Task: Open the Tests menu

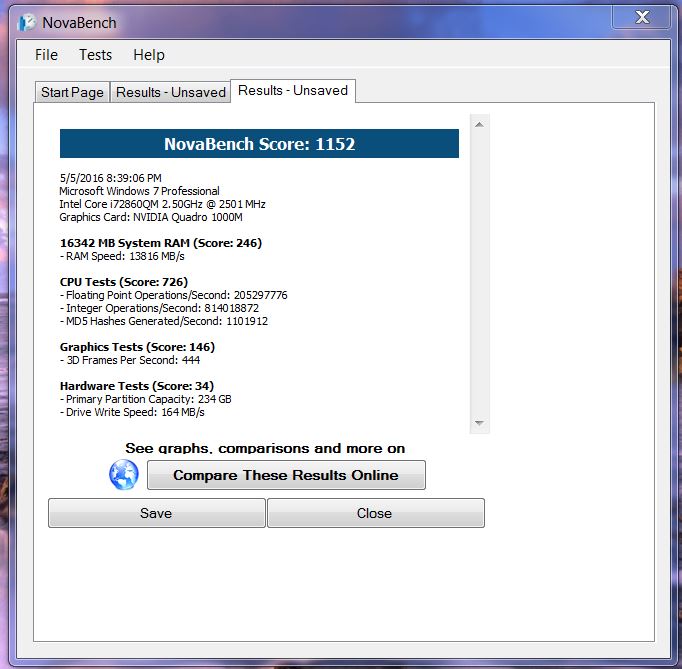Action: (x=95, y=55)
